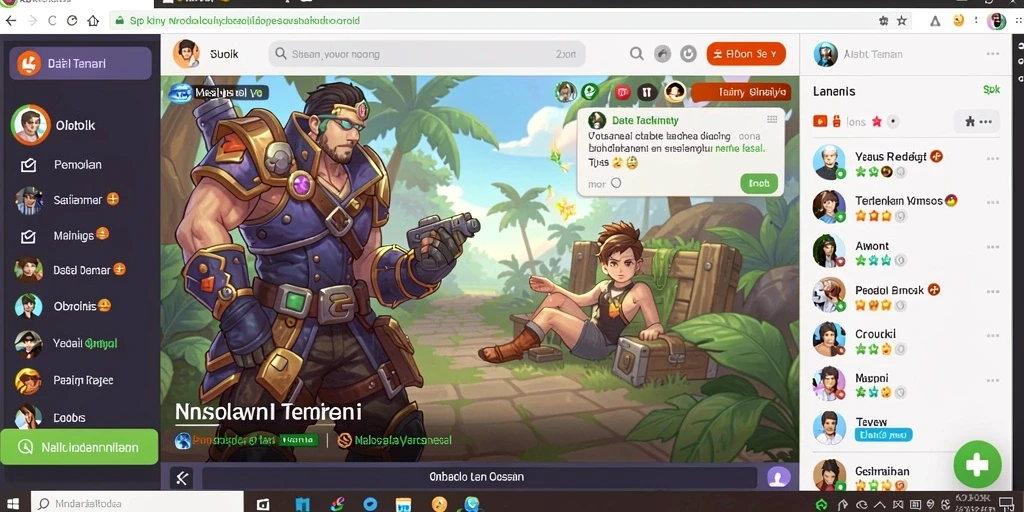Click the green plus floating button
Image resolution: width=1024 pixels, height=512 pixels.
[x=977, y=464]
